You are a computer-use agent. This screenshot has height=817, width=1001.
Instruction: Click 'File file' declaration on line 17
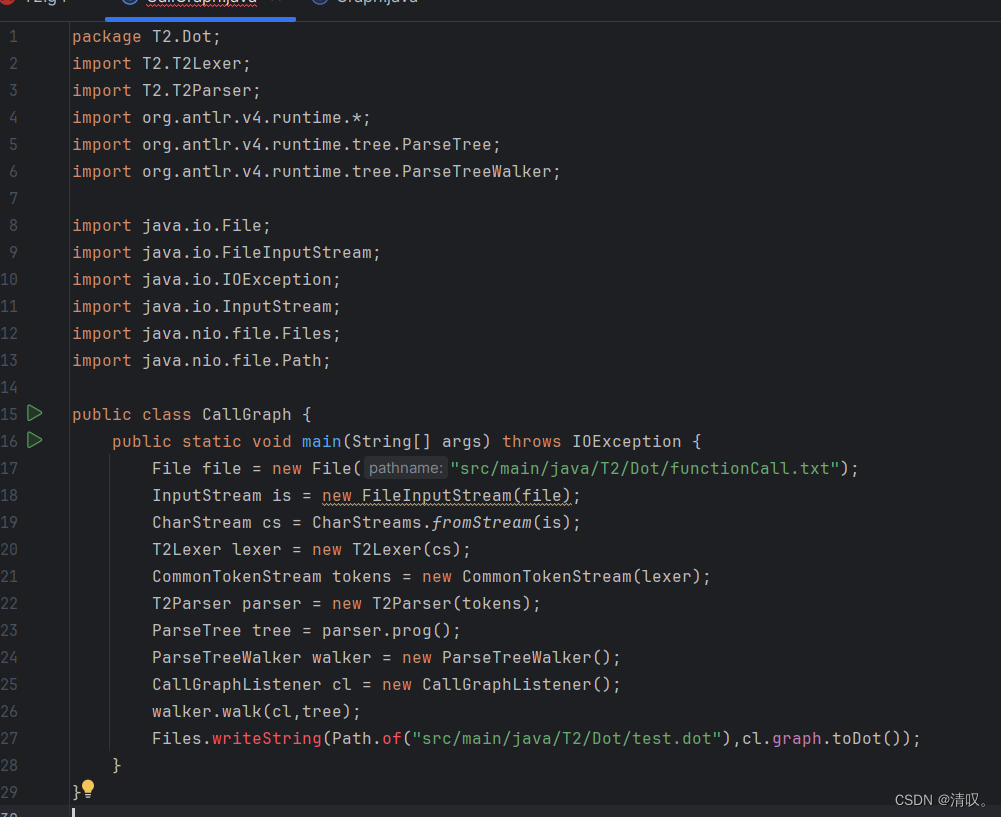[x=197, y=468]
